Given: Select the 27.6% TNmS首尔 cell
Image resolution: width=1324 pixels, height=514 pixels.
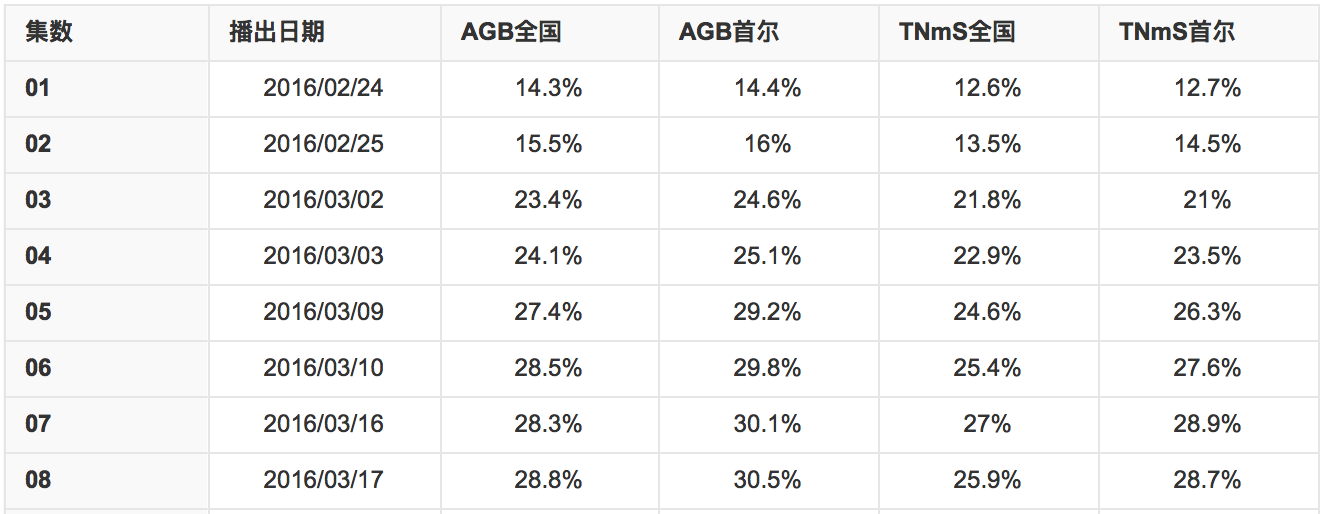Looking at the screenshot, I should (x=1208, y=368).
